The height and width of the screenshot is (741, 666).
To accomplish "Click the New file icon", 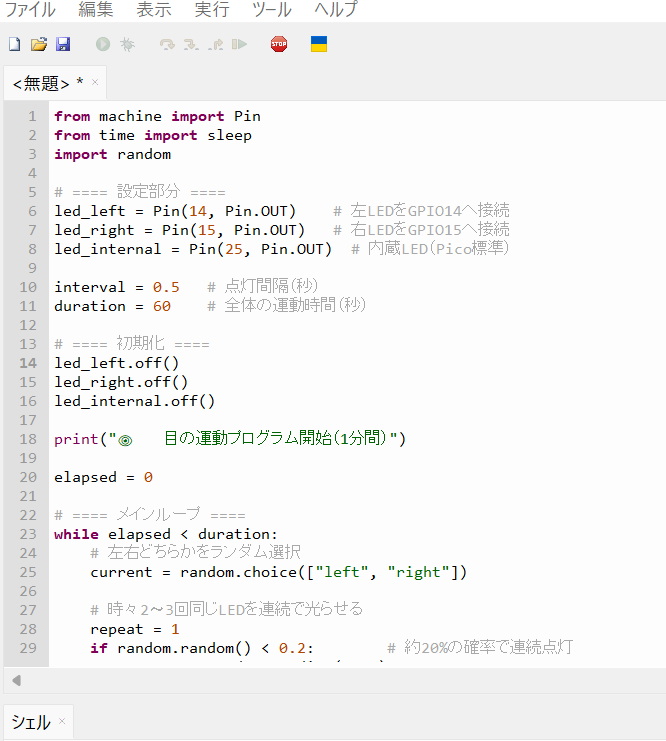I will (14, 44).
